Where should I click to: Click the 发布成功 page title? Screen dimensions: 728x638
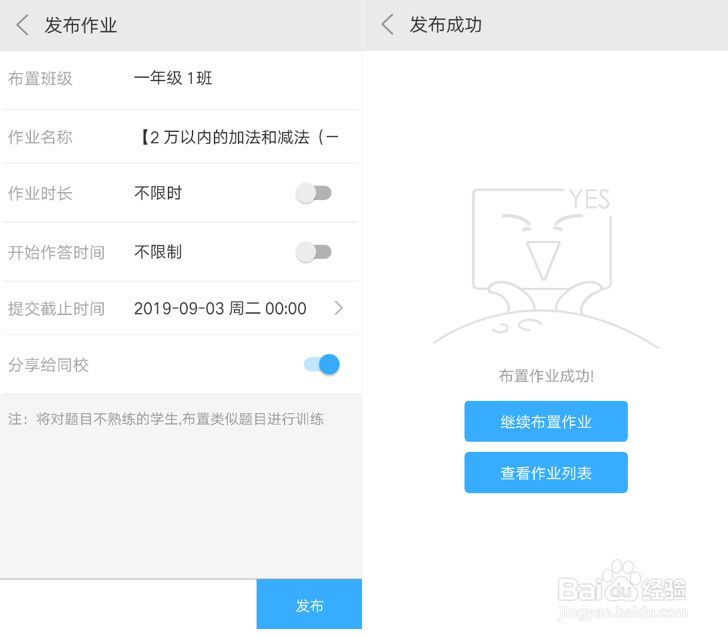click(x=446, y=25)
